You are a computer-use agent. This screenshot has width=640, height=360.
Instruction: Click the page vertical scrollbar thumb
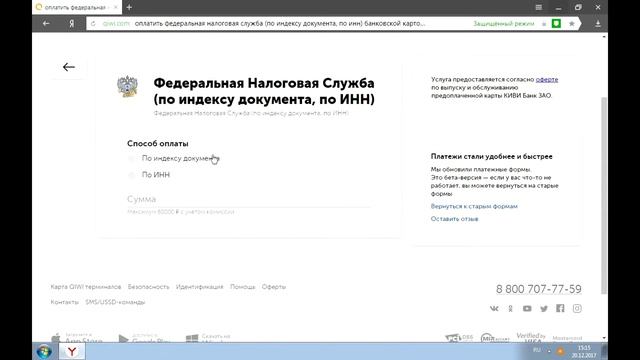click(604, 195)
